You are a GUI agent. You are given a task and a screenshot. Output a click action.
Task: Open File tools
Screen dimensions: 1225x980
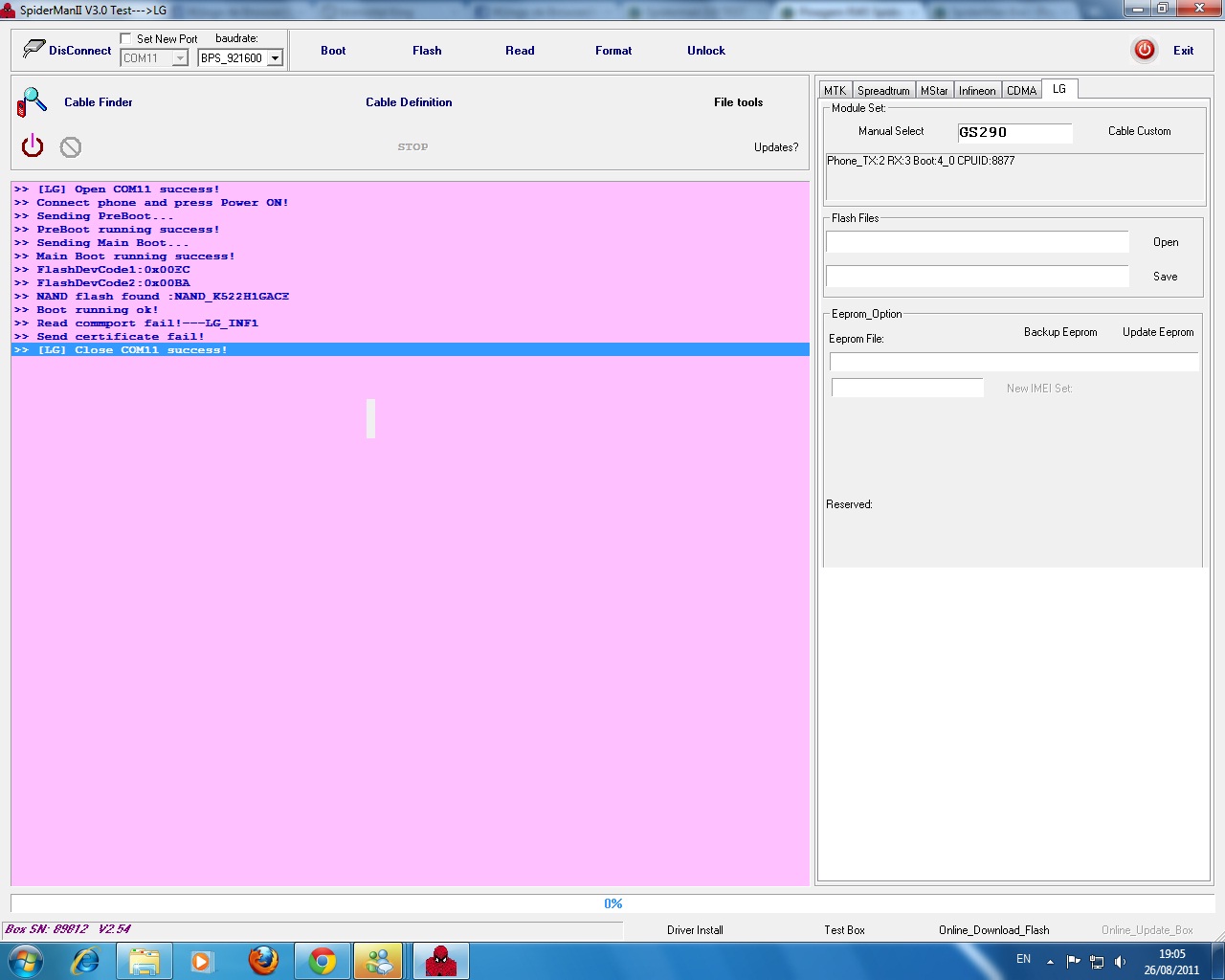[x=738, y=102]
